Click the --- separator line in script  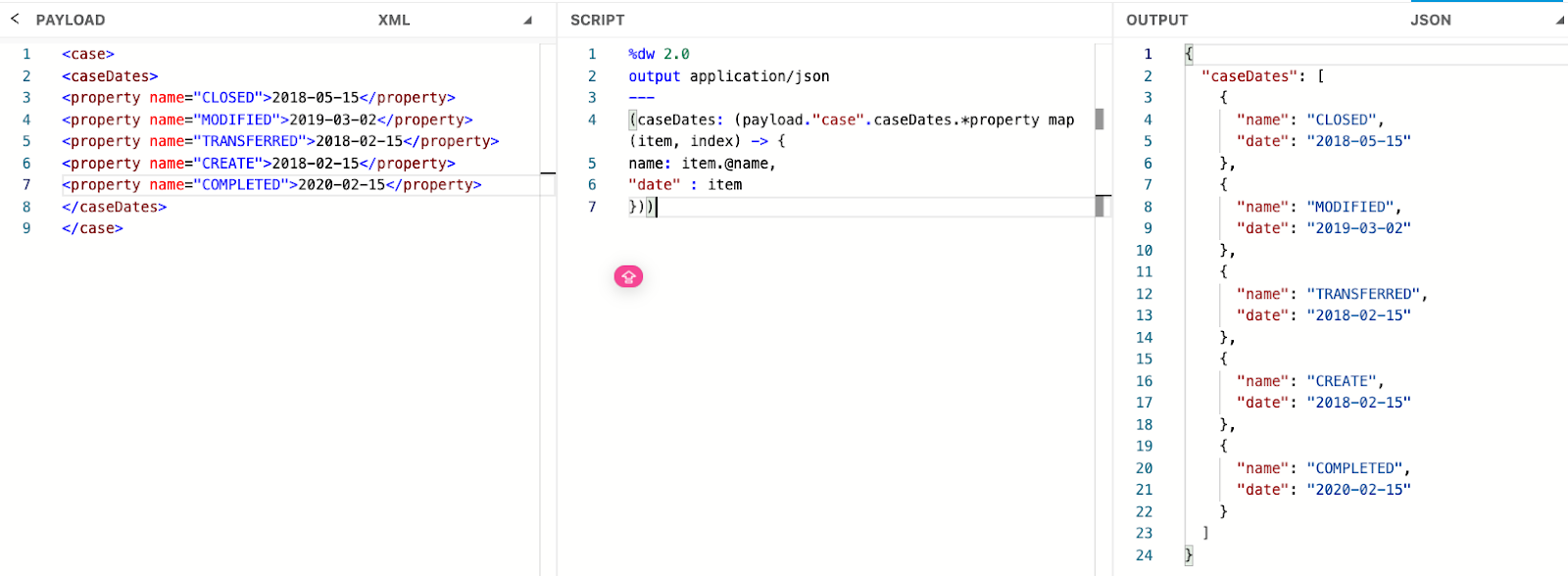click(642, 98)
